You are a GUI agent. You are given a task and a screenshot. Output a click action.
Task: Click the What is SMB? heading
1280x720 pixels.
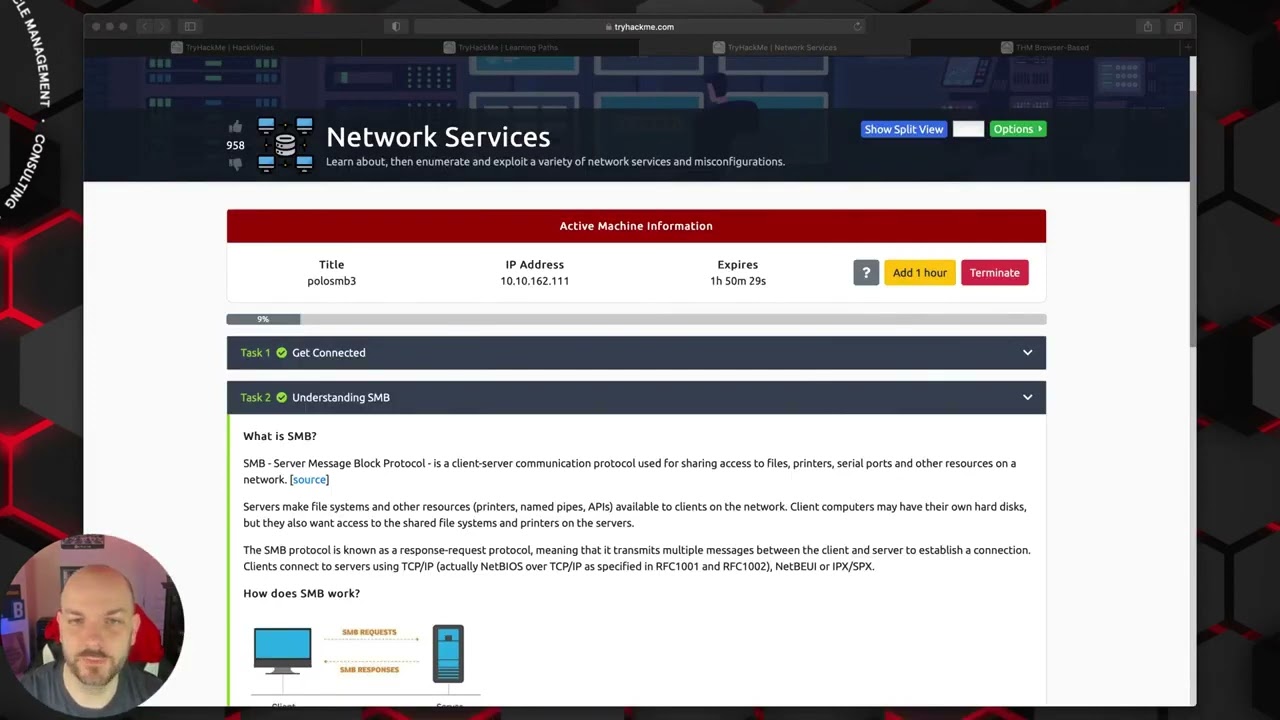click(x=280, y=436)
